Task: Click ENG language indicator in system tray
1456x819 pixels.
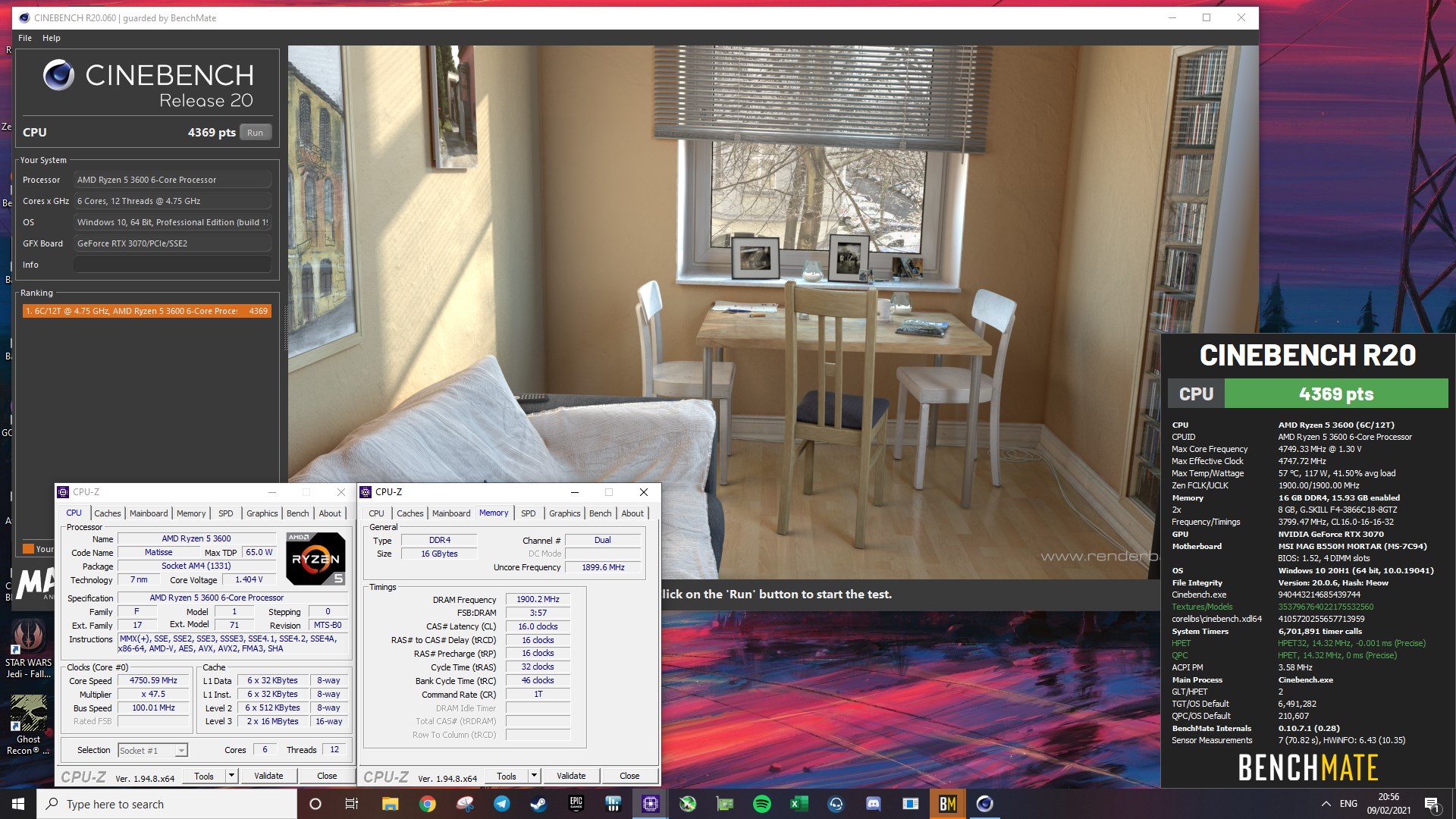Action: [x=1348, y=804]
